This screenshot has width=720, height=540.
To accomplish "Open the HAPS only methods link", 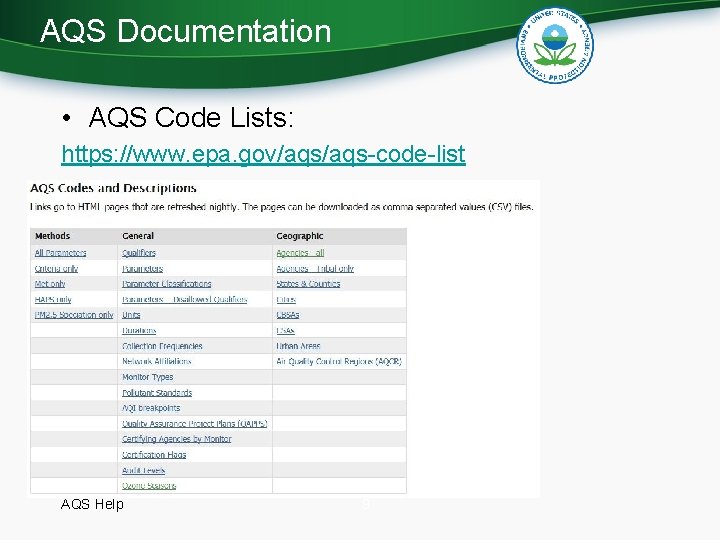I will (x=53, y=299).
